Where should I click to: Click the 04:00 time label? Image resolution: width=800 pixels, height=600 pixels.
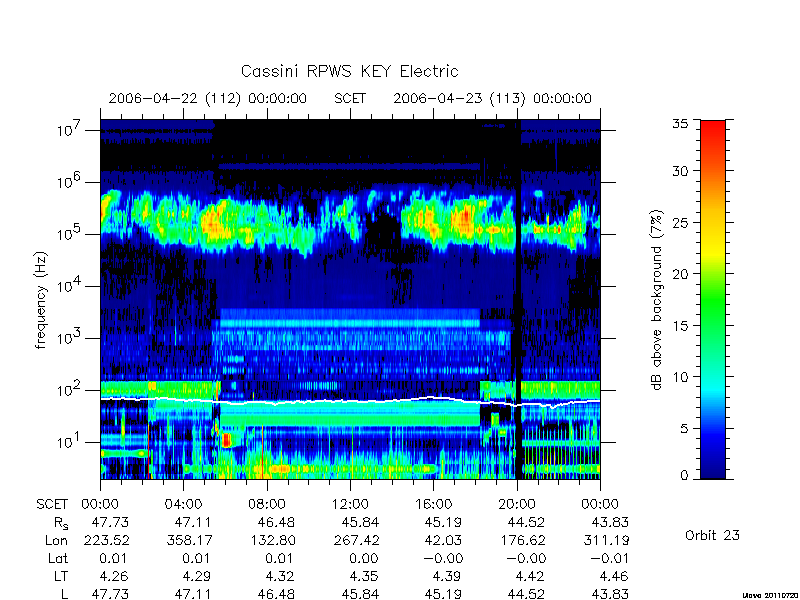[x=183, y=505]
